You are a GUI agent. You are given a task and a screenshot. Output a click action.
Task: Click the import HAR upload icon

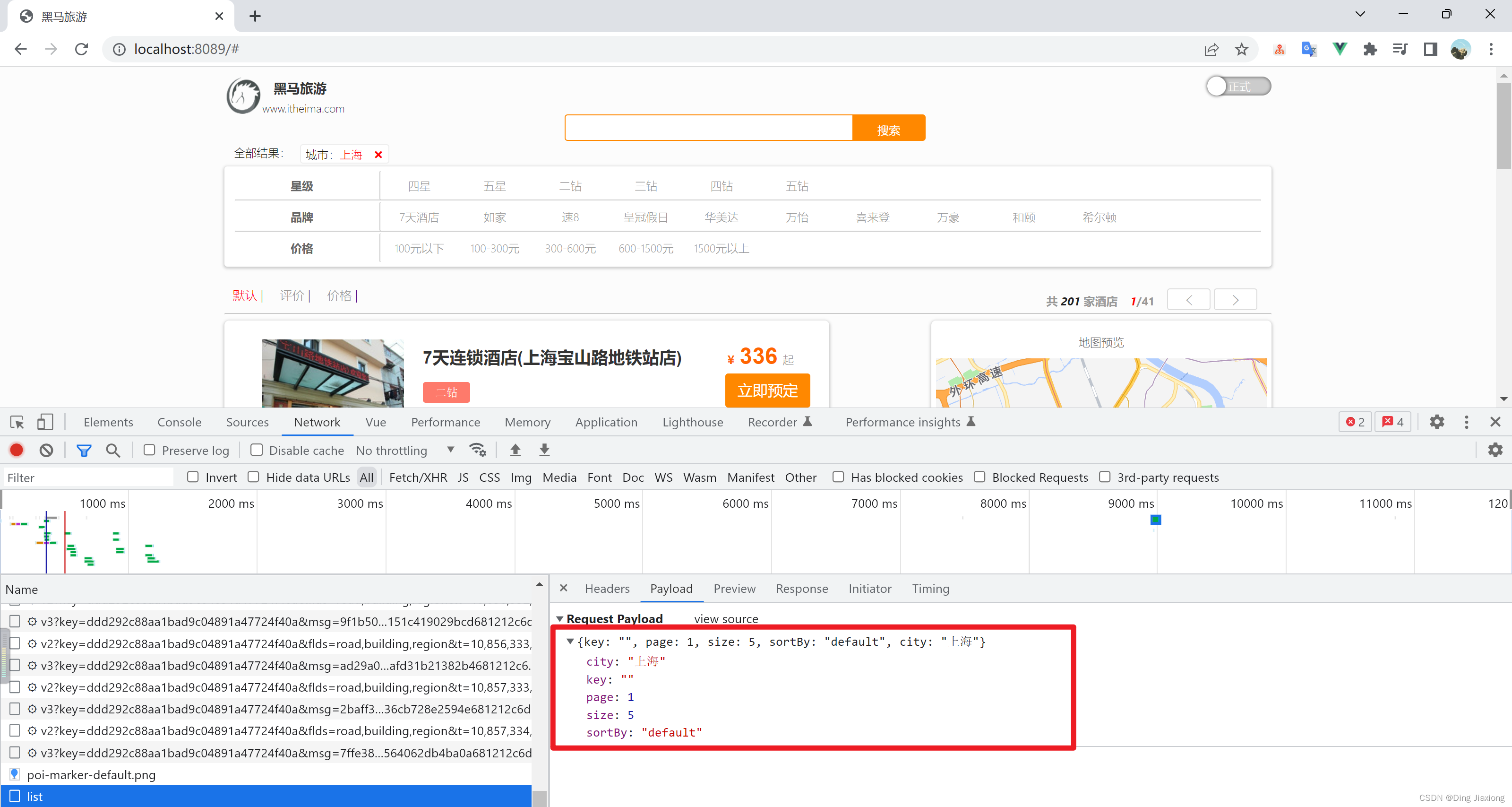[515, 450]
